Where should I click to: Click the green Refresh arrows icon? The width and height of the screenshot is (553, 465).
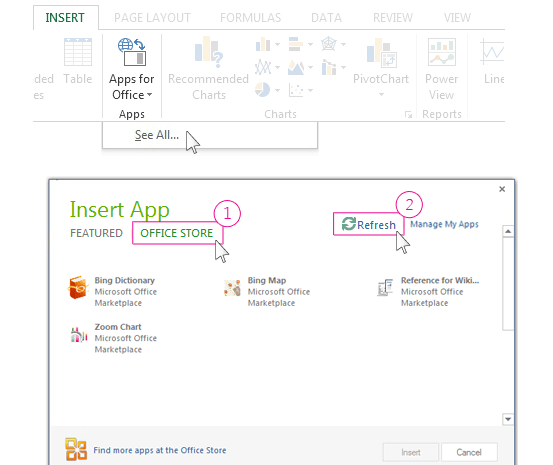349,224
